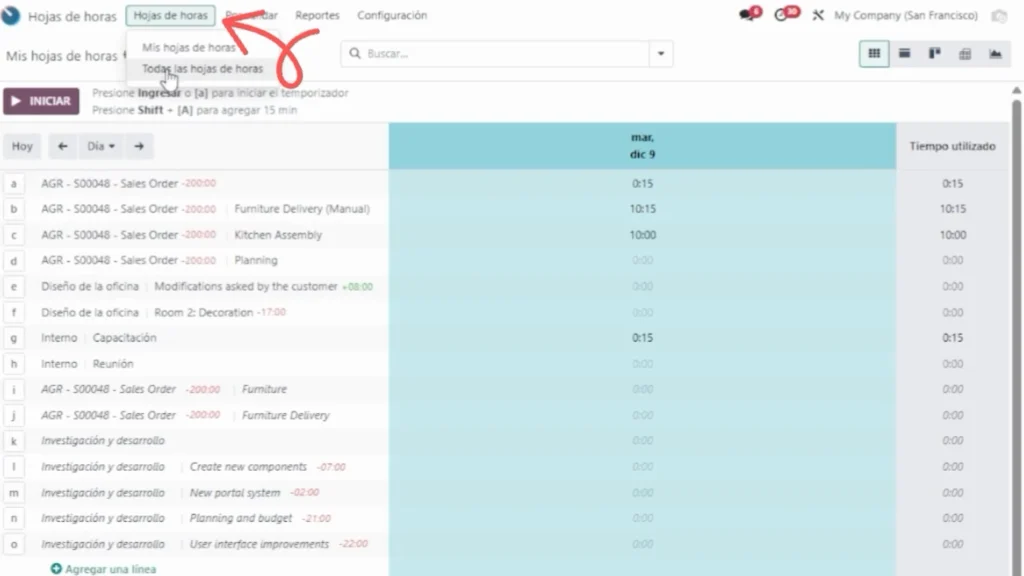Select Todas las hojas de horas

pos(203,69)
